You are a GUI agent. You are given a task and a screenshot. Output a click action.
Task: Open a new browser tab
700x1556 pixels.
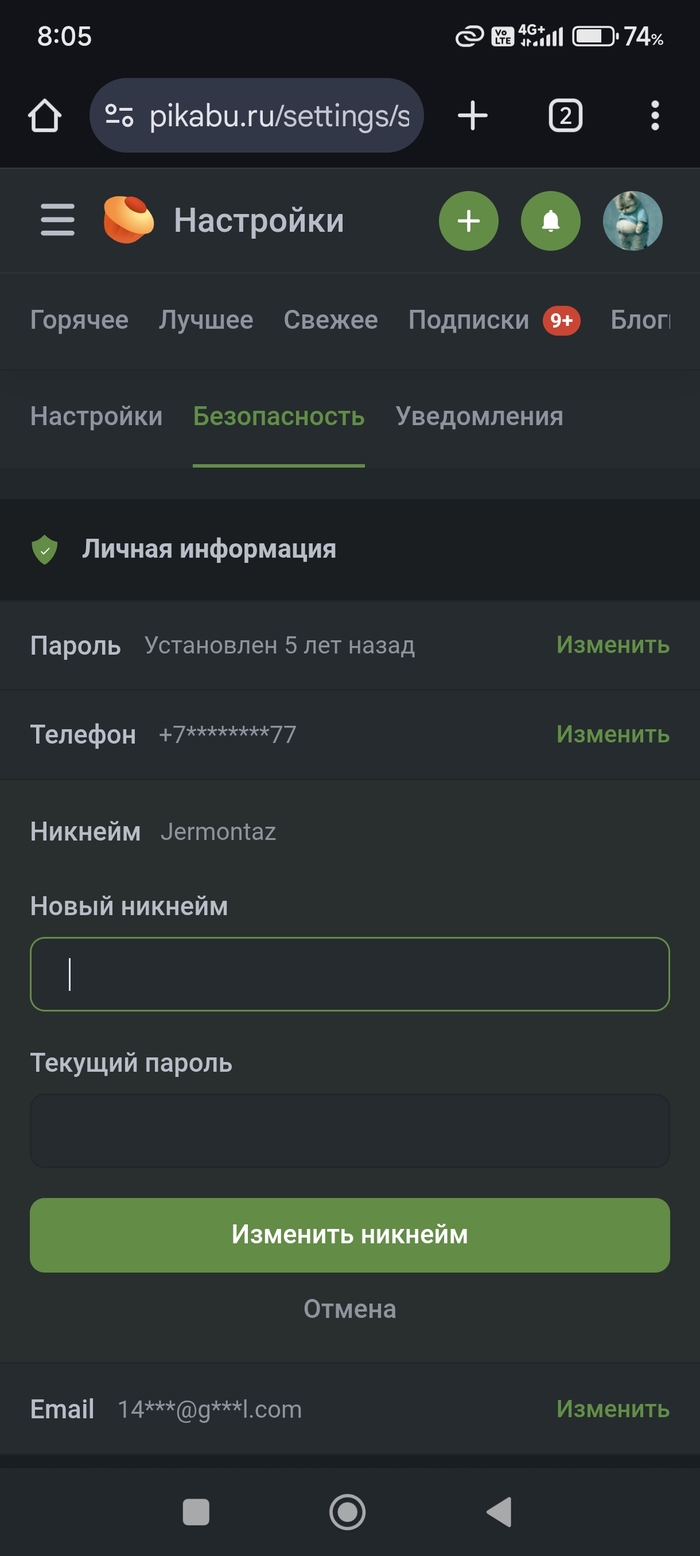click(x=473, y=116)
